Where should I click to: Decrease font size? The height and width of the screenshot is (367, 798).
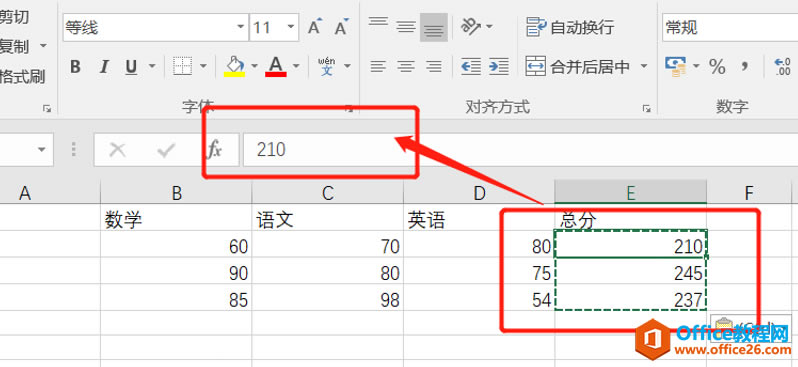tap(342, 27)
